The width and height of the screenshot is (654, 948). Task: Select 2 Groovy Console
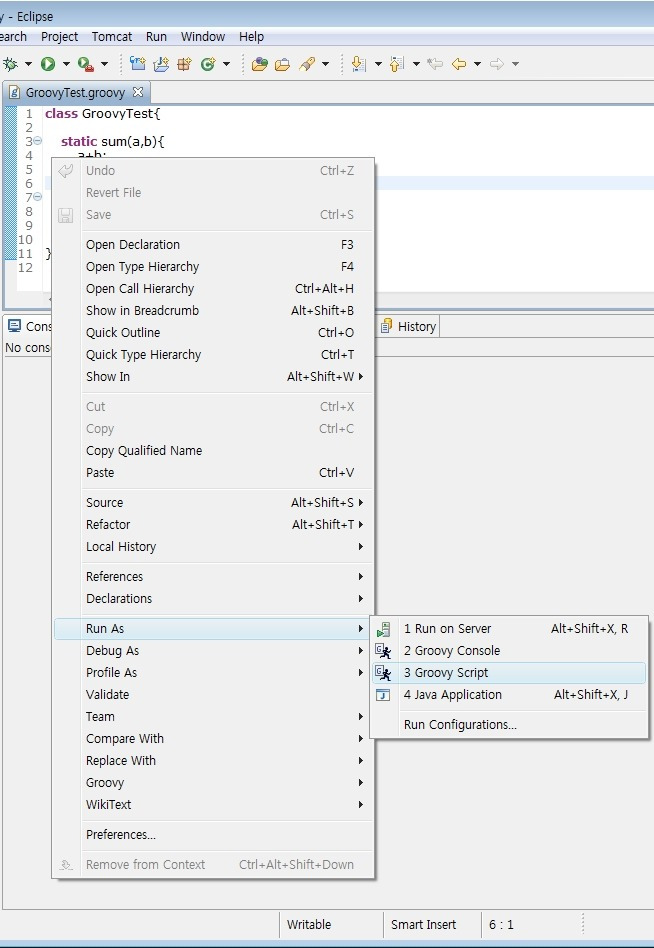pyautogui.click(x=509, y=651)
